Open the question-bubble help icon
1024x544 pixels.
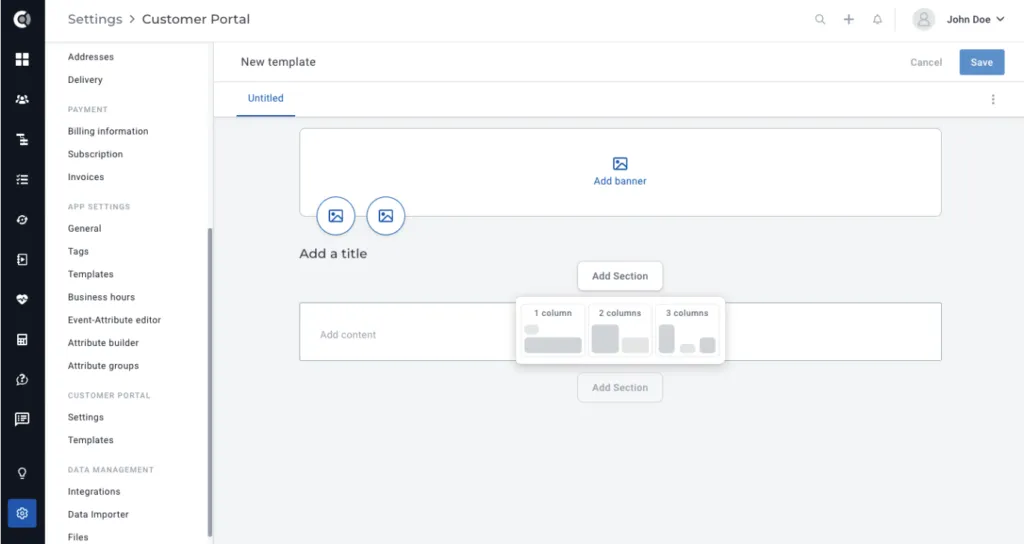pos(22,379)
